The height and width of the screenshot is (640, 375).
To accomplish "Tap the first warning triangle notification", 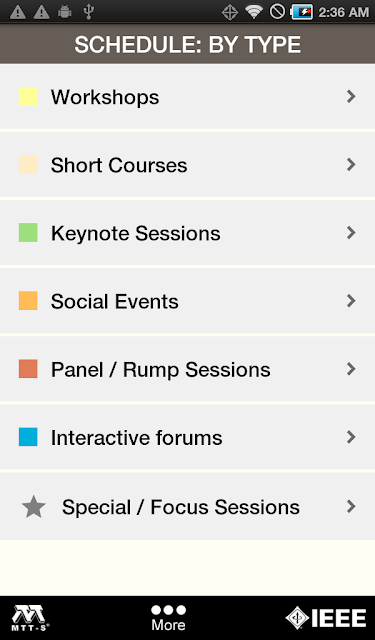I will coord(18,12).
